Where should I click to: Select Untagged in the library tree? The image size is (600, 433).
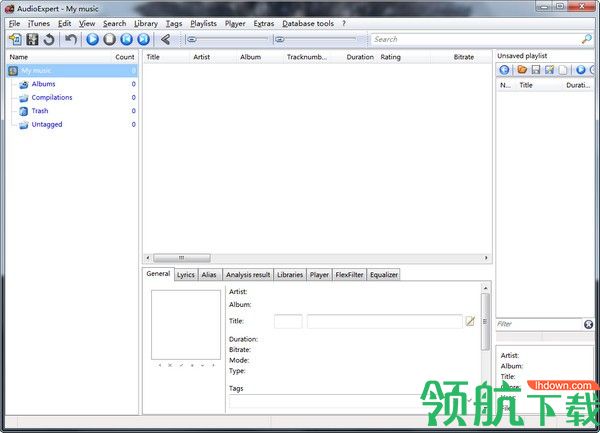[47, 124]
